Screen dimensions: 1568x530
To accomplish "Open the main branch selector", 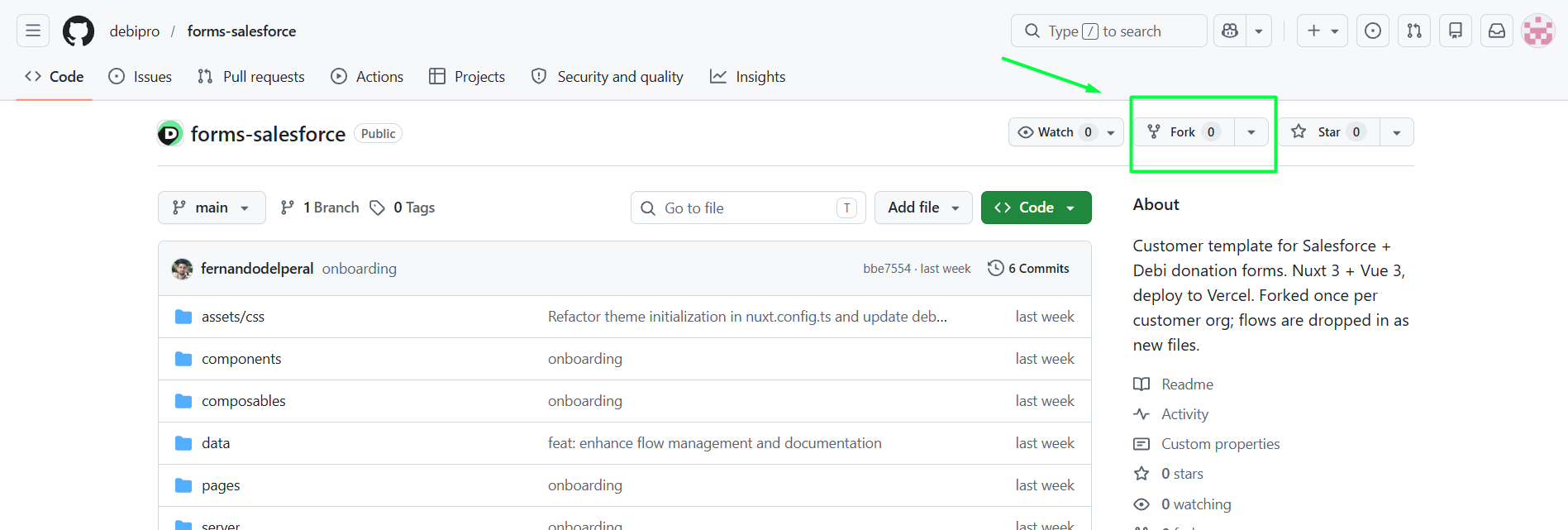I will coord(212,208).
